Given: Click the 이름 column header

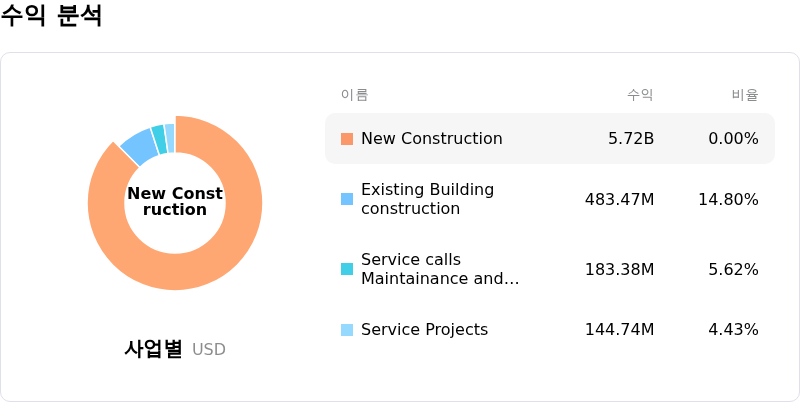Looking at the screenshot, I should coord(355,95).
